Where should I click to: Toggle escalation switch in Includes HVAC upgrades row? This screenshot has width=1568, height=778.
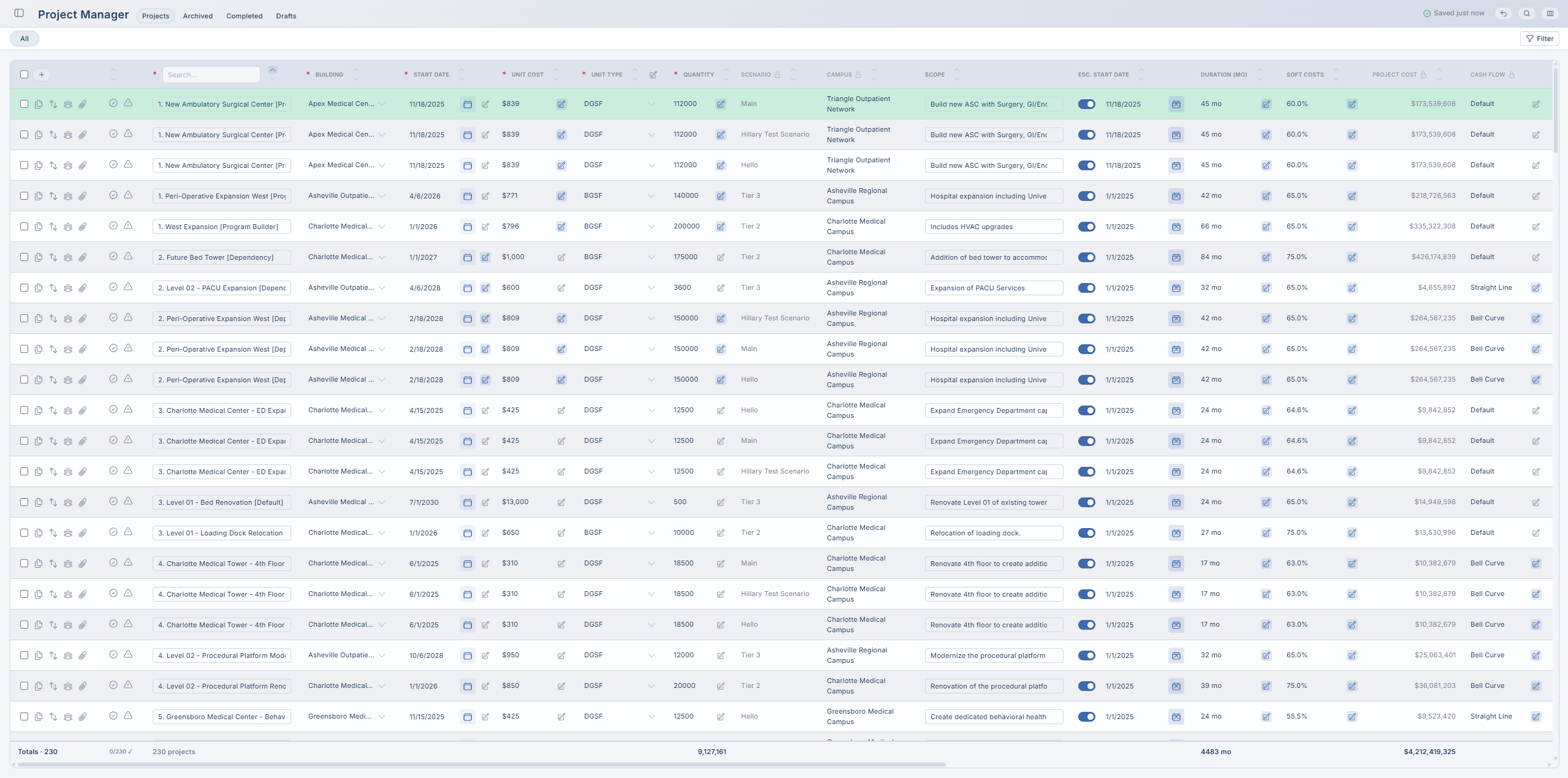coord(1087,227)
